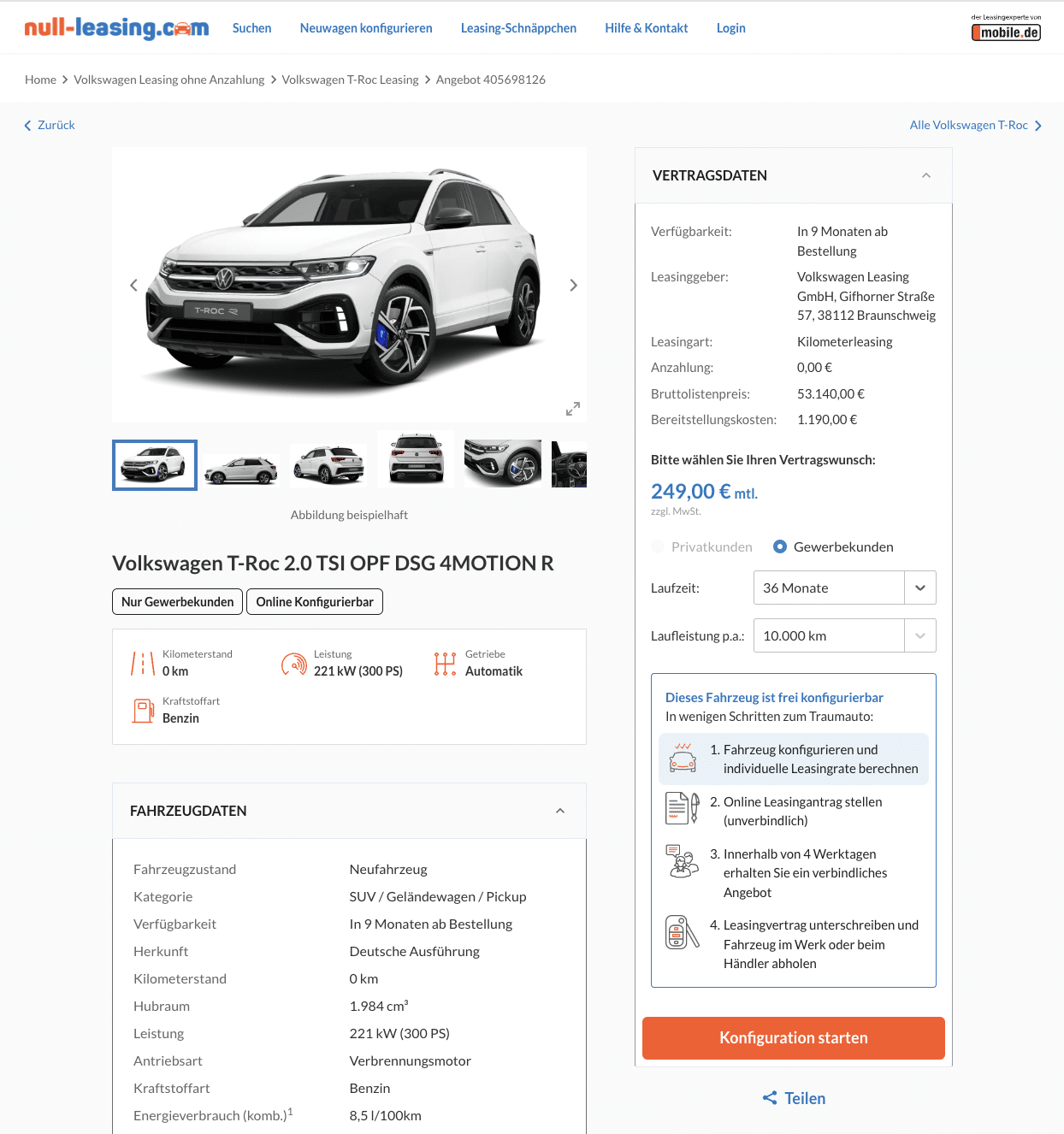Open Neuwagen konfigurieren menu item

(x=366, y=28)
